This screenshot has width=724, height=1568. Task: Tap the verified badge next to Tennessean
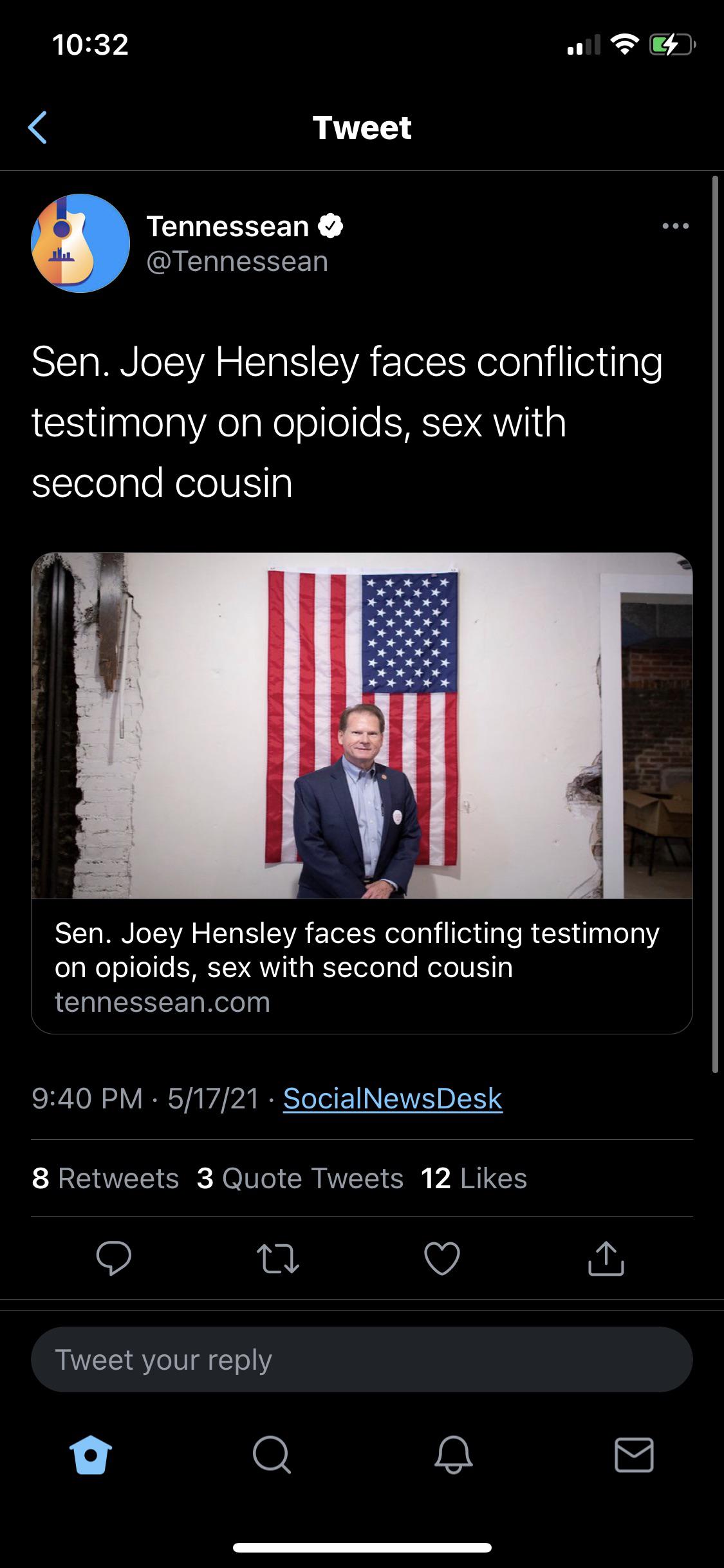pos(332,226)
